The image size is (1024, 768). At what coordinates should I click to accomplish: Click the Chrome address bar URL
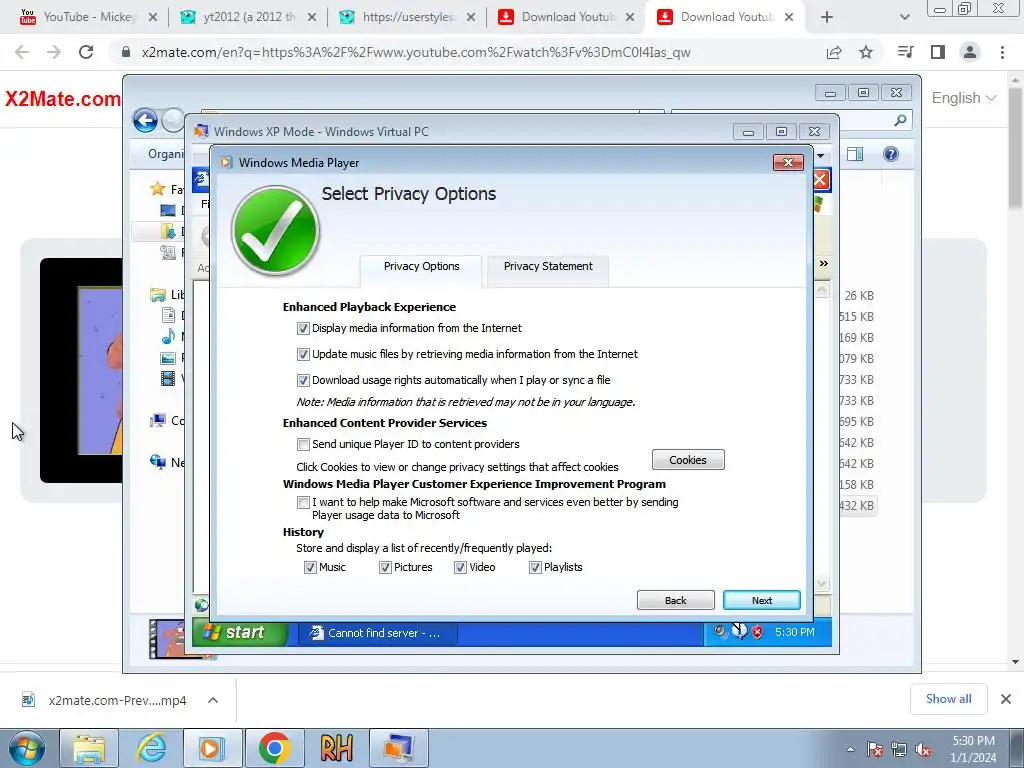coord(416,52)
